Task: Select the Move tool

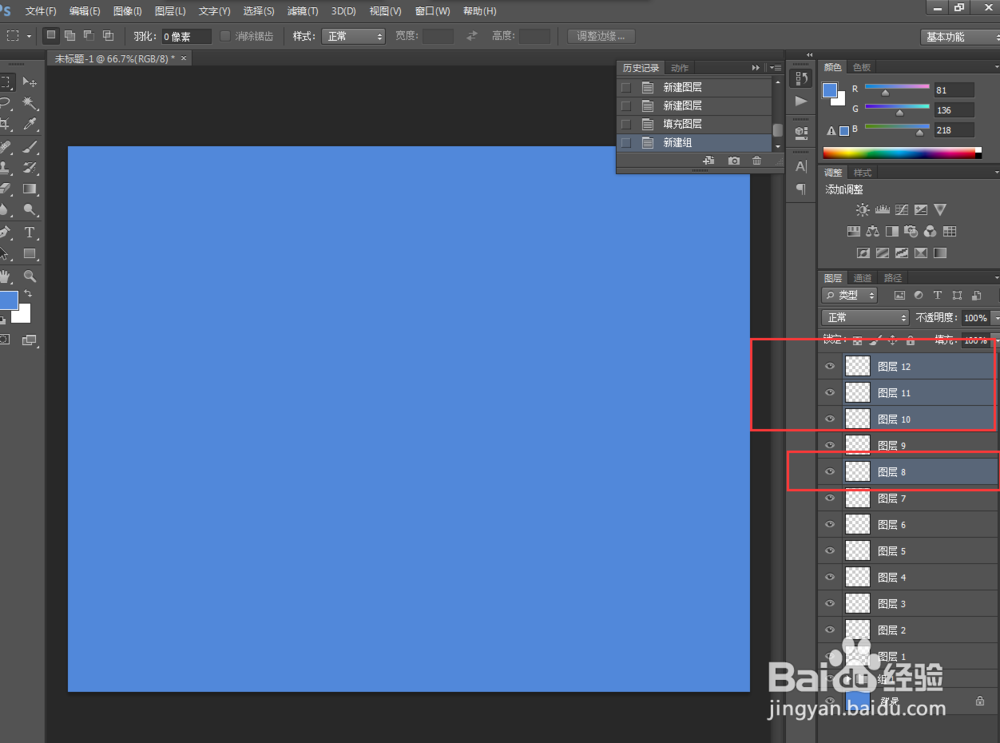Action: 29,82
